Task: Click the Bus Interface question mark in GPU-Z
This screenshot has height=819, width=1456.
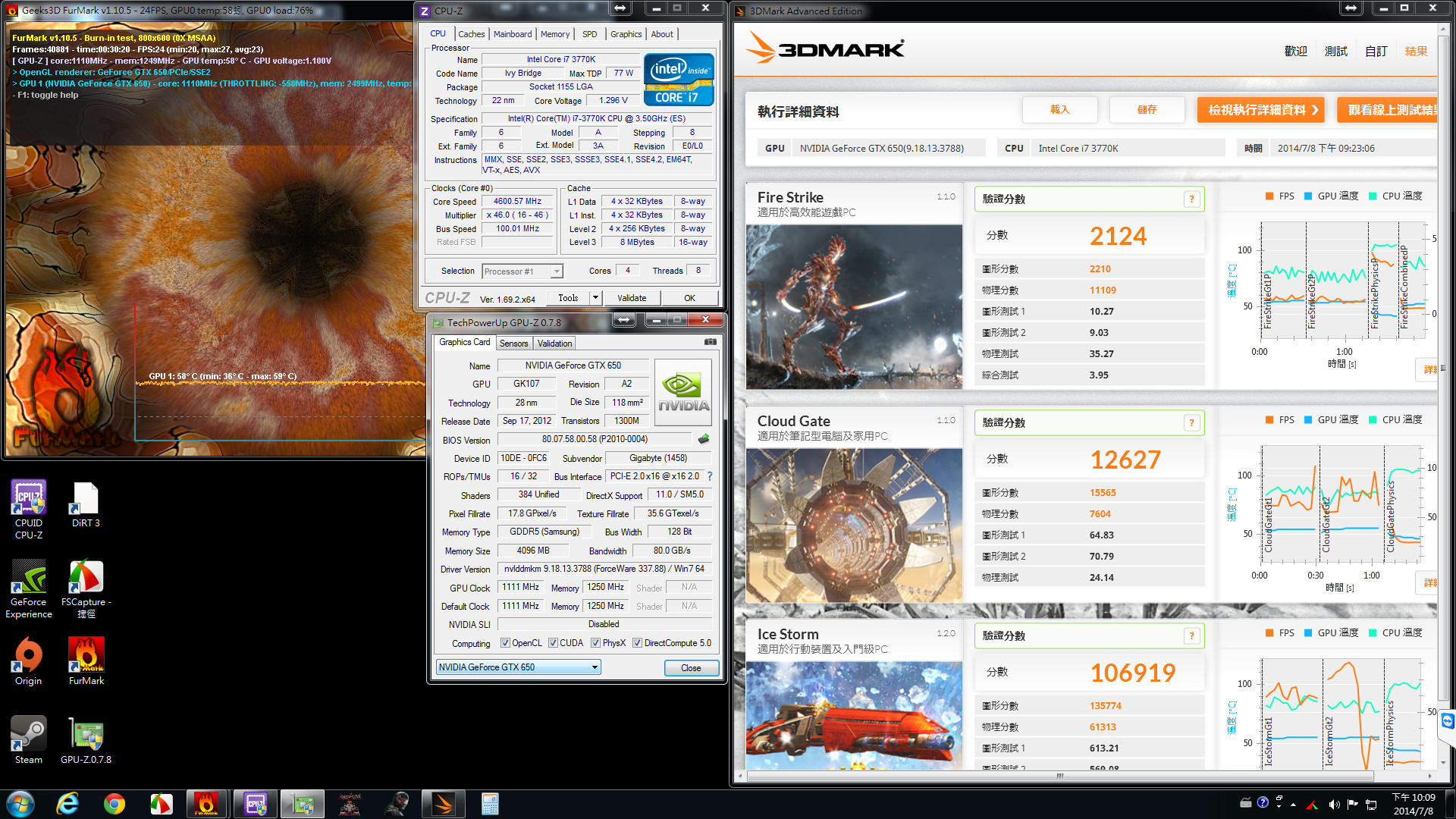Action: pyautogui.click(x=710, y=476)
